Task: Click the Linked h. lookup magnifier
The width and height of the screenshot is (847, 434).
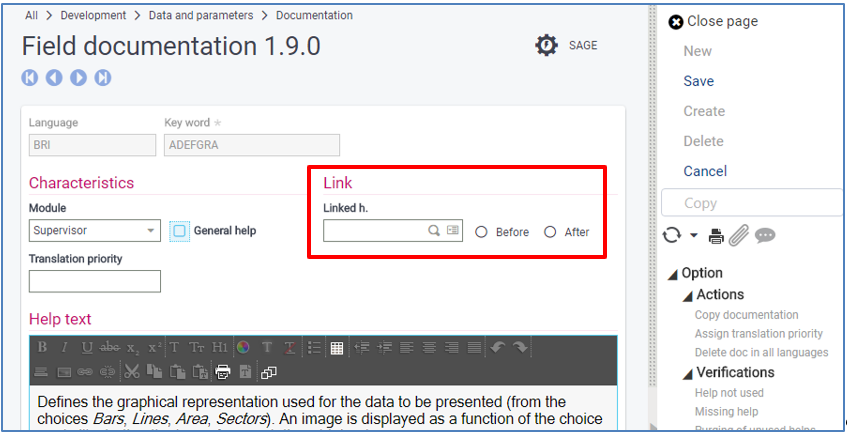Action: [434, 230]
